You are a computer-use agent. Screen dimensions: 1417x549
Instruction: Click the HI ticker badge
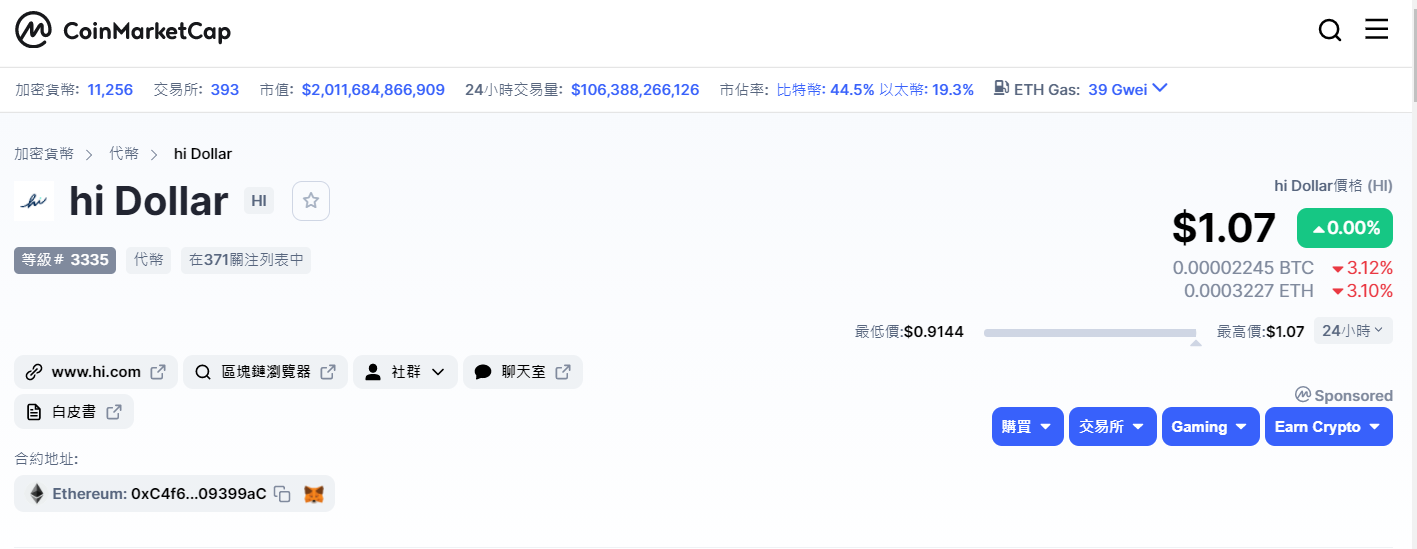[x=259, y=201]
